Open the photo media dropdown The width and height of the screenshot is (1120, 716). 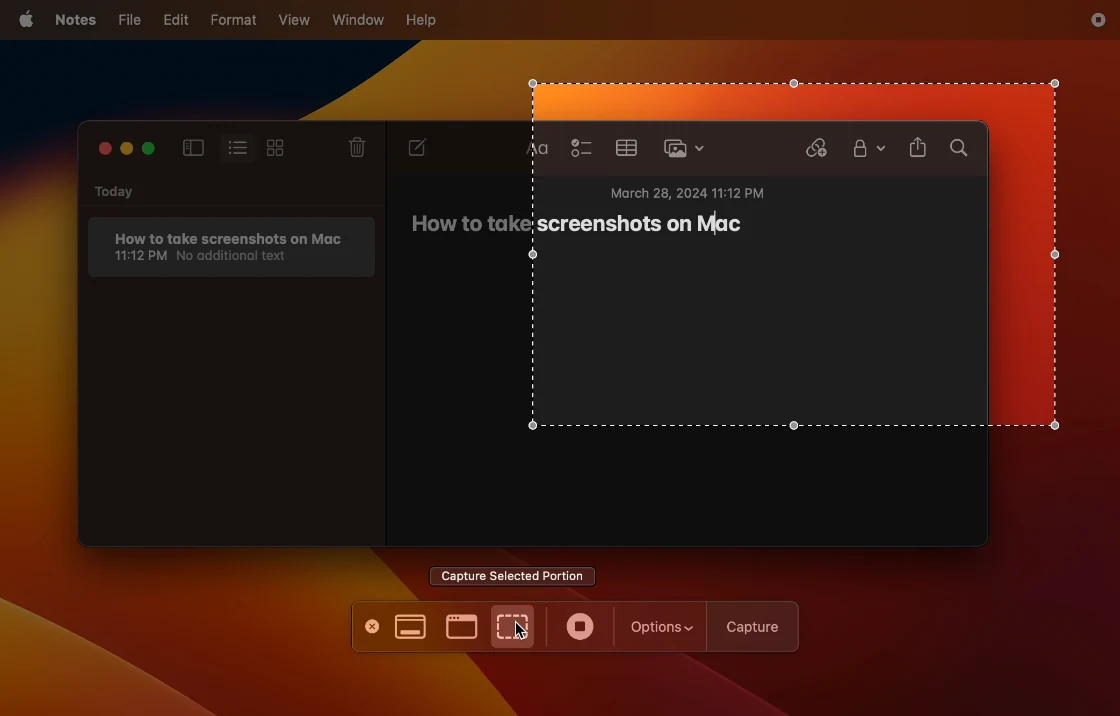coord(684,148)
